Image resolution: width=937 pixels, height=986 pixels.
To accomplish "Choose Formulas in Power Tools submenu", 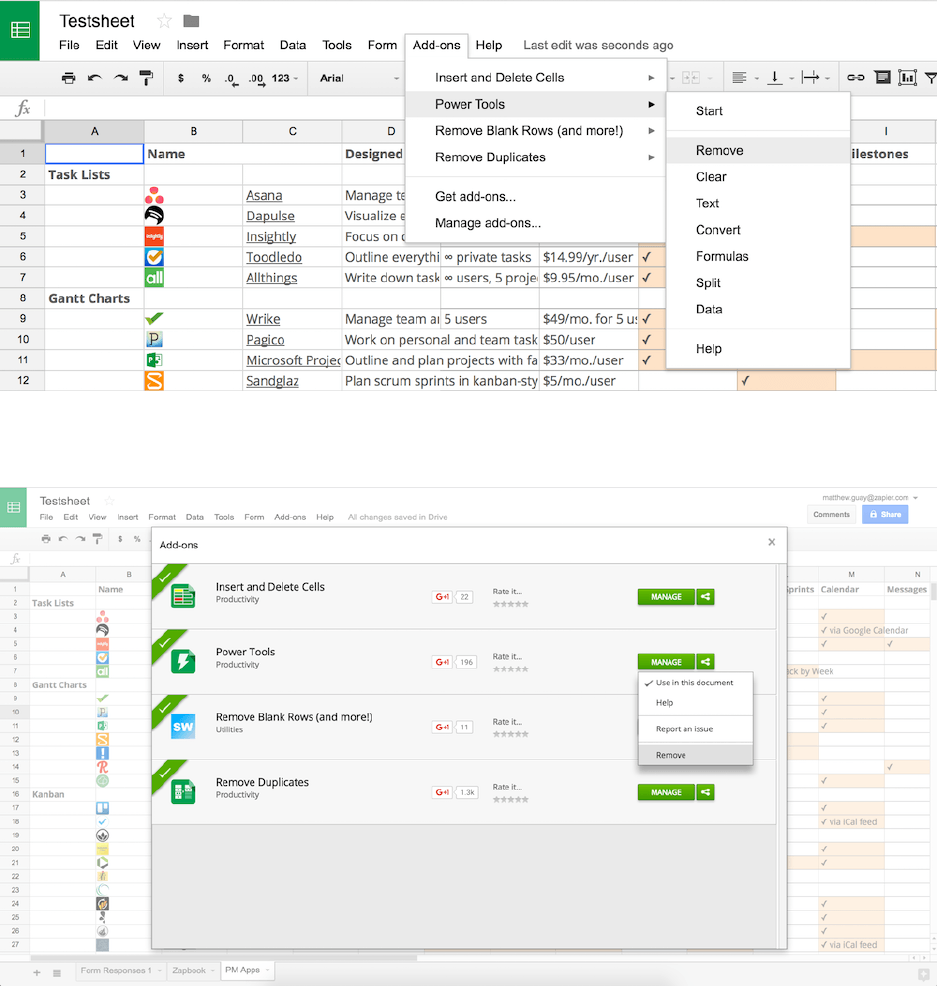I will point(758,257).
